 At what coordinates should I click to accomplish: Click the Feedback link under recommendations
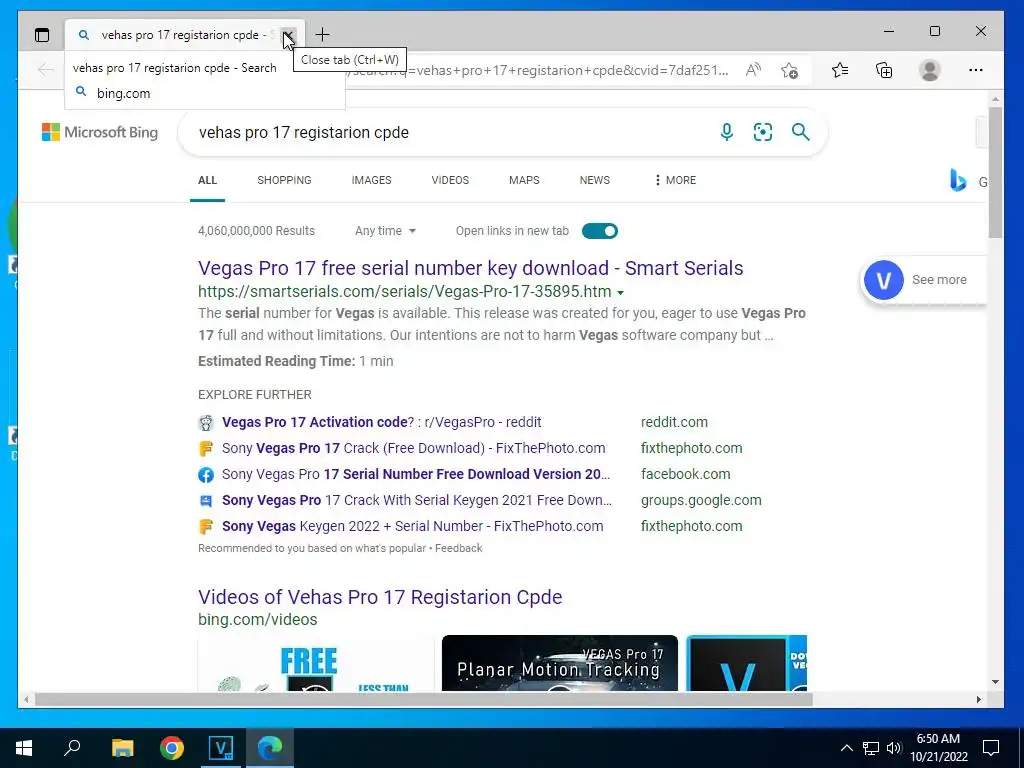[x=458, y=549]
